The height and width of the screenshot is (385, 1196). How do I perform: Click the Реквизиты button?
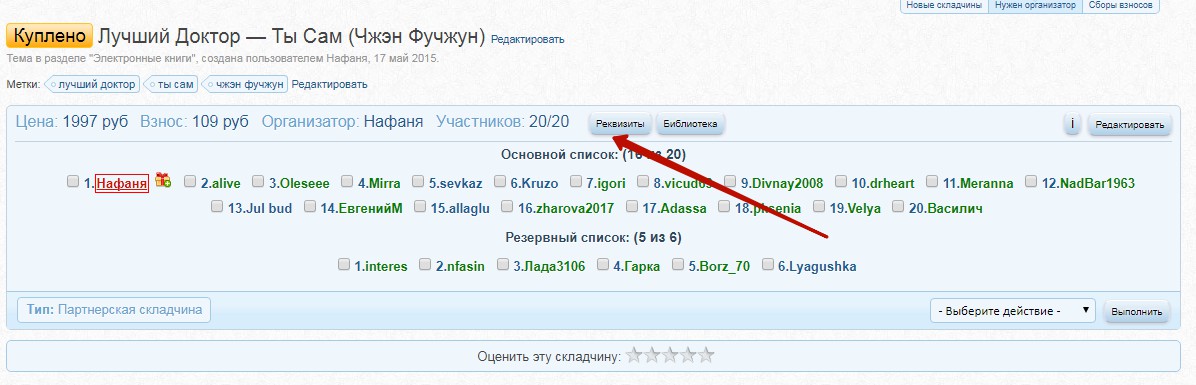(x=620, y=124)
